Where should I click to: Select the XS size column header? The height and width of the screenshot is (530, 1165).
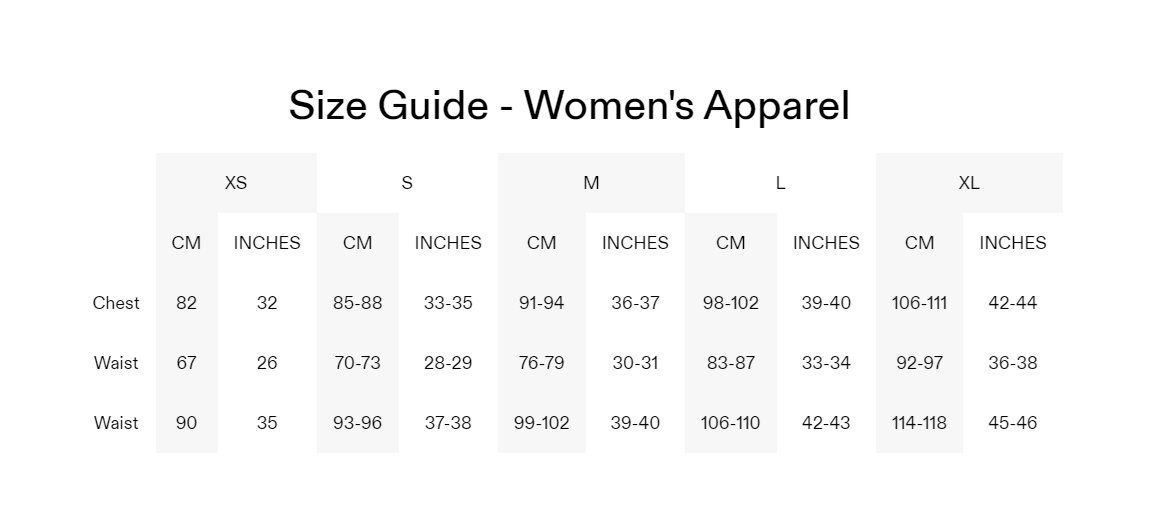coord(236,183)
